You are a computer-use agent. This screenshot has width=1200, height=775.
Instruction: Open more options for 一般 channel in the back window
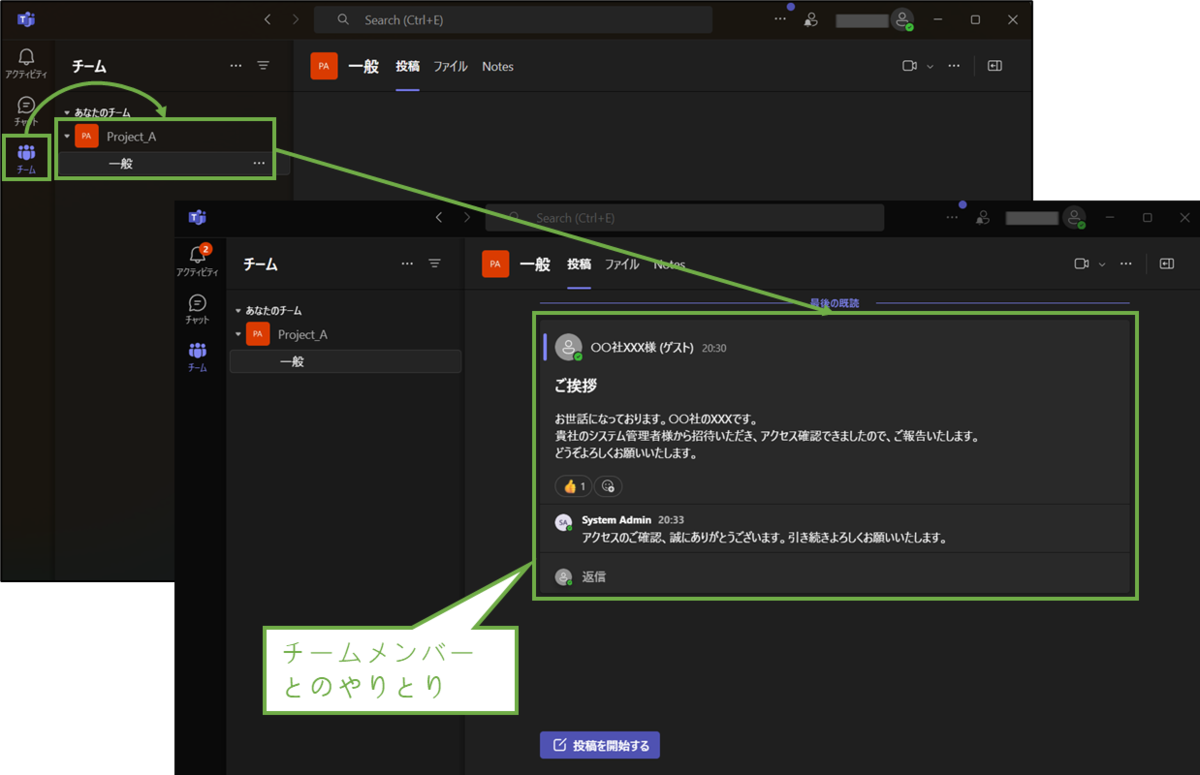point(259,163)
